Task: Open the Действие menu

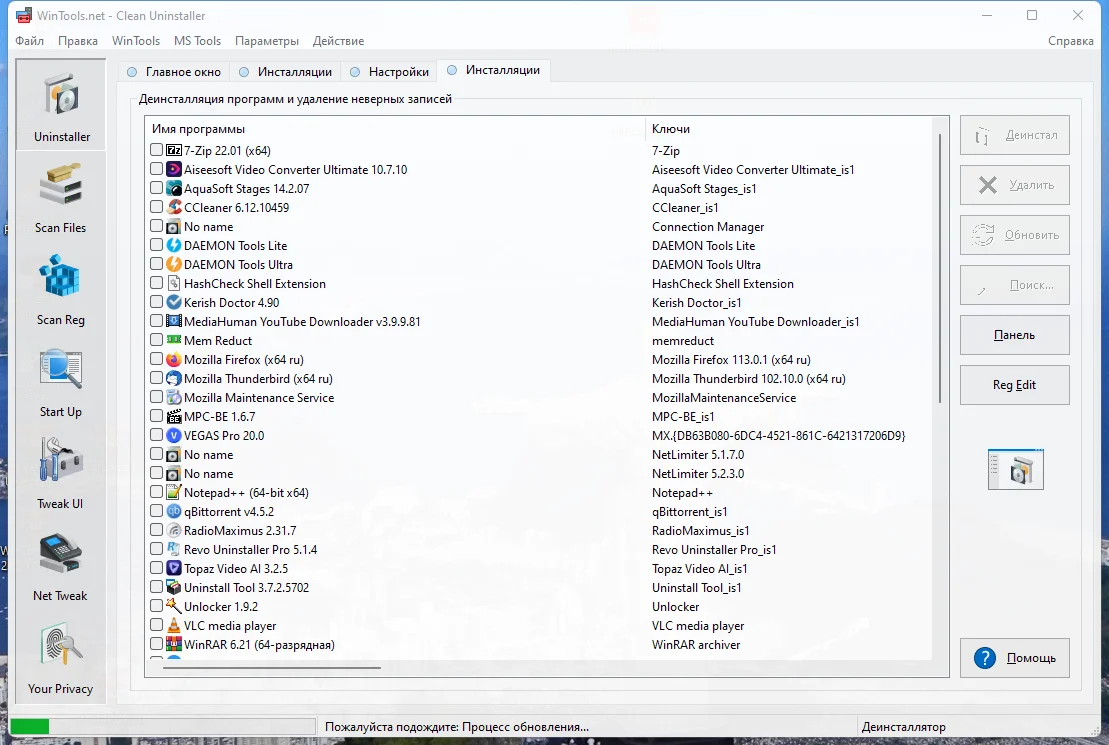Action: tap(338, 41)
